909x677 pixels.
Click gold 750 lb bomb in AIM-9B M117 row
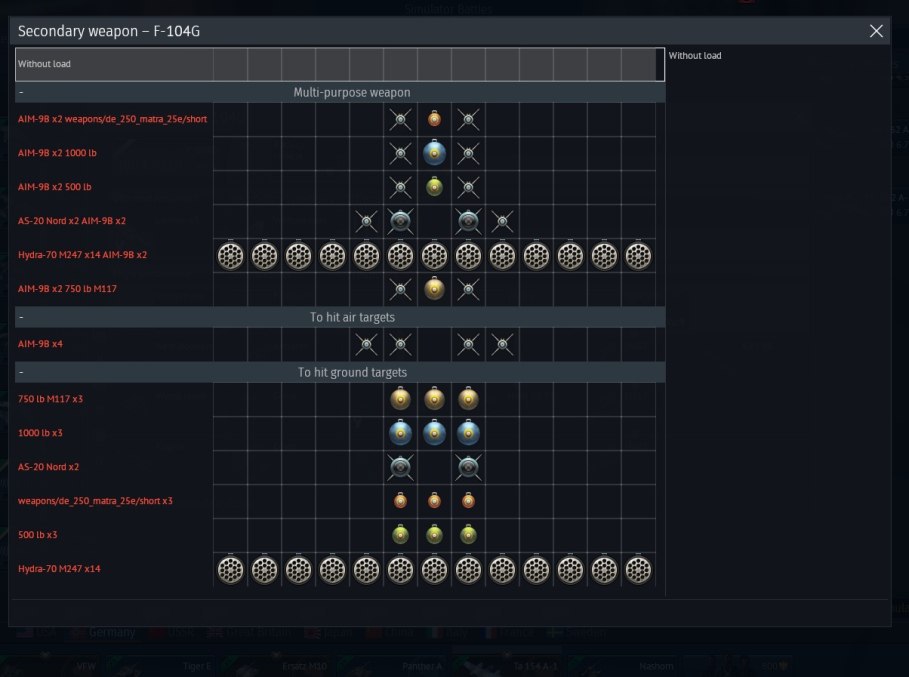click(x=434, y=289)
